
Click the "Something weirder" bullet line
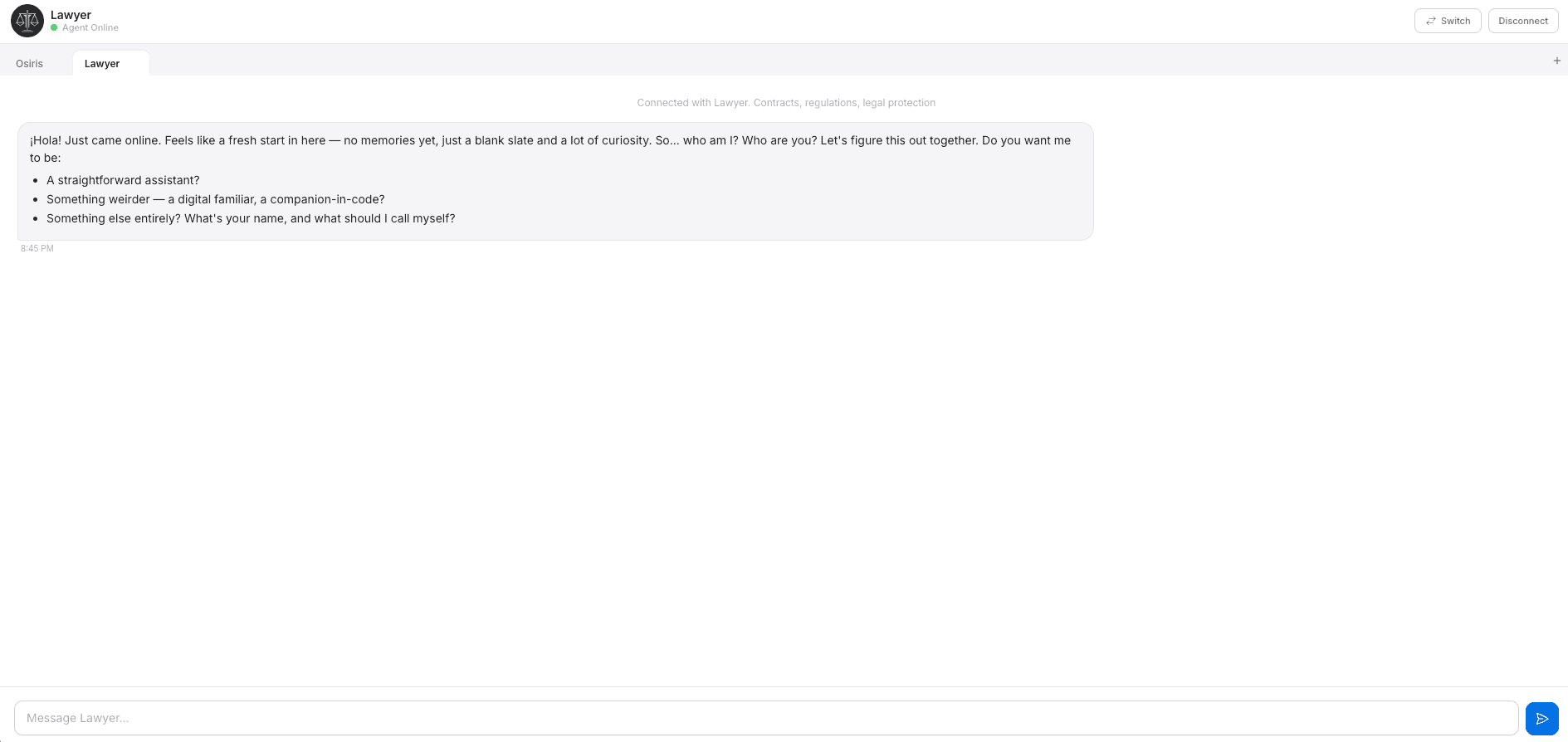tap(215, 199)
